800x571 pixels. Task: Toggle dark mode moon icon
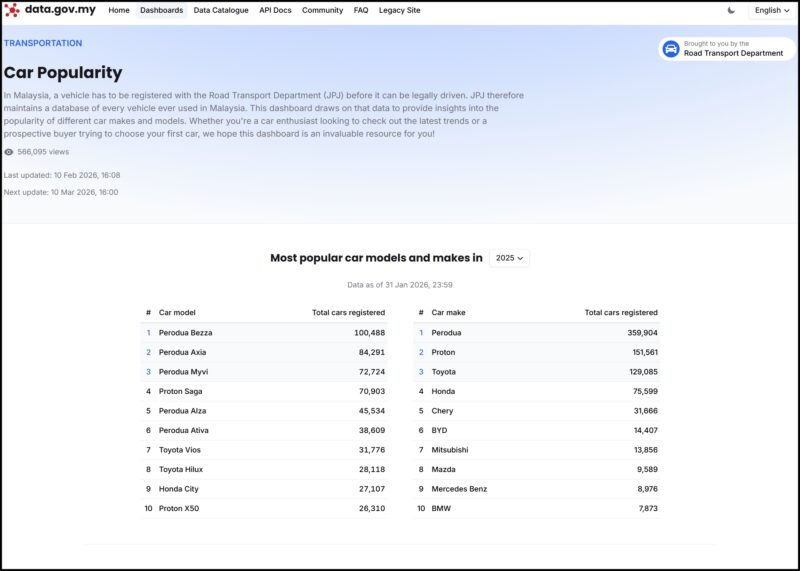(731, 10)
